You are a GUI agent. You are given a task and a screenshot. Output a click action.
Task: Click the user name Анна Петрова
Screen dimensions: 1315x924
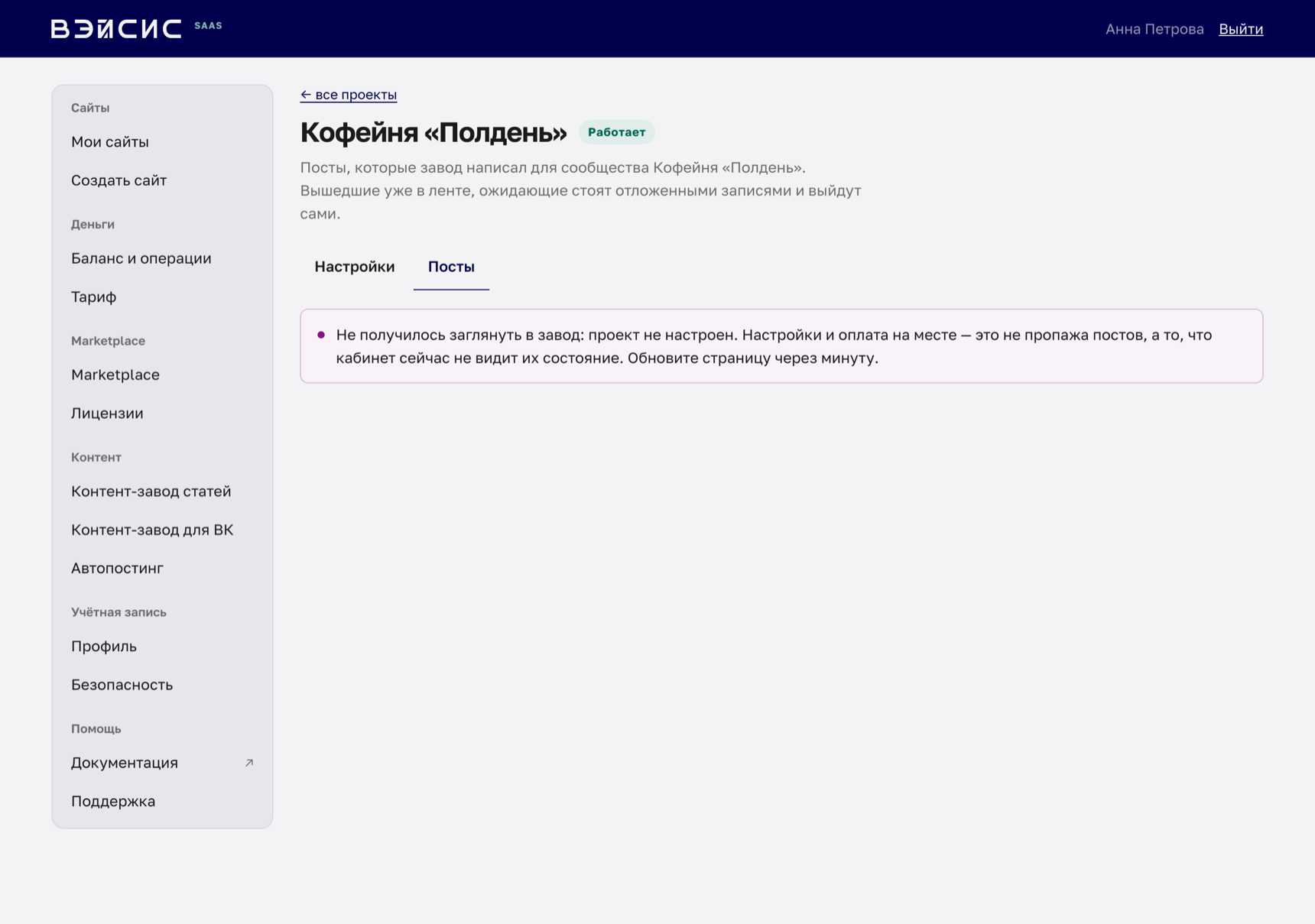[1154, 29]
